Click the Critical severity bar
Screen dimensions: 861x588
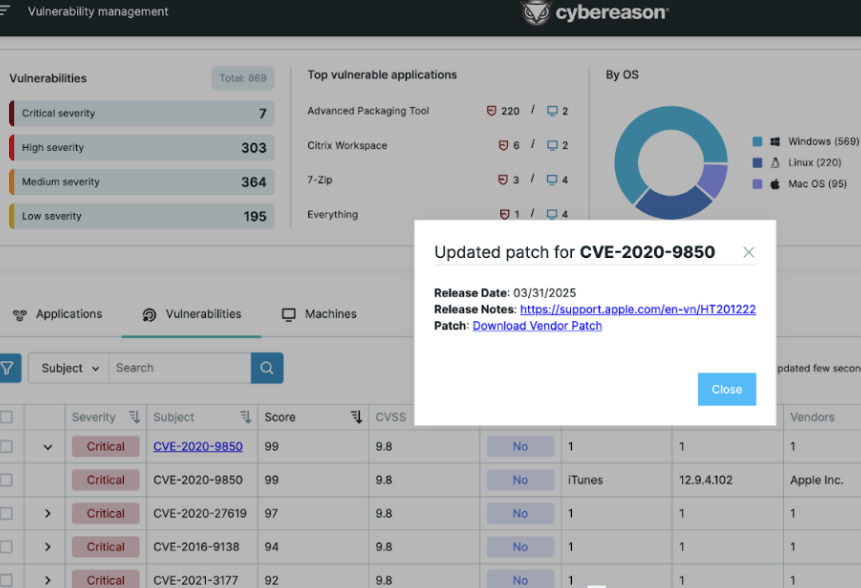[140, 114]
